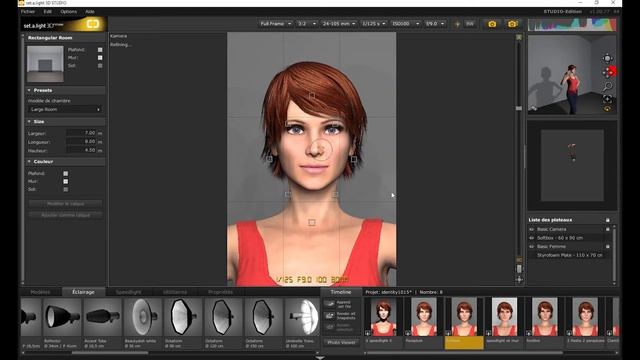Toggle visibility eye of Basic Femme
The height and width of the screenshot is (360, 640).
[x=532, y=247]
